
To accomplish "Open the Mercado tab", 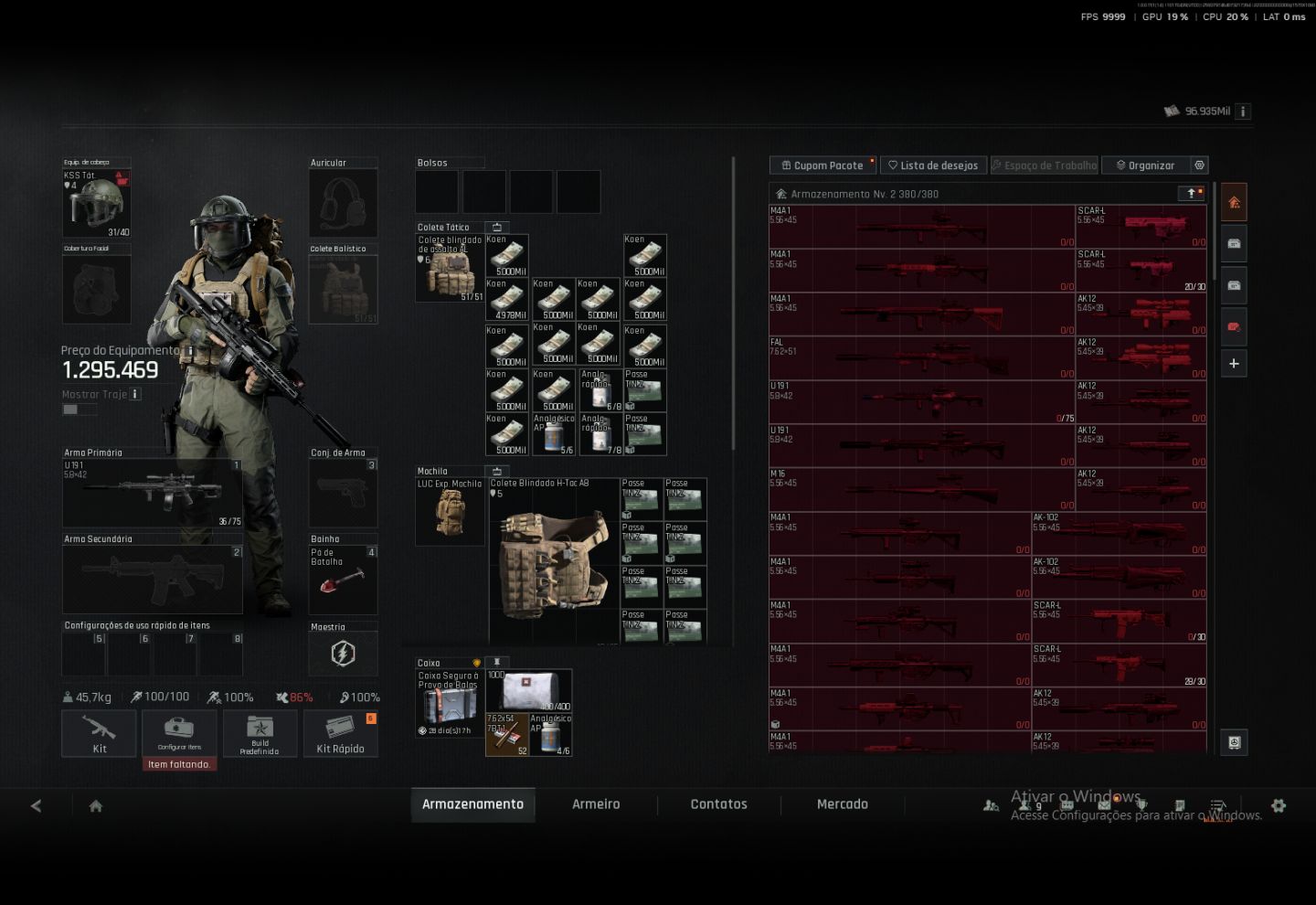I will click(x=842, y=804).
